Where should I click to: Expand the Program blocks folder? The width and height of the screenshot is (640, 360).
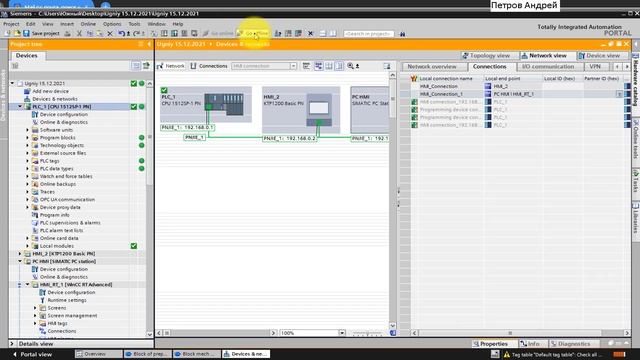click(x=27, y=138)
